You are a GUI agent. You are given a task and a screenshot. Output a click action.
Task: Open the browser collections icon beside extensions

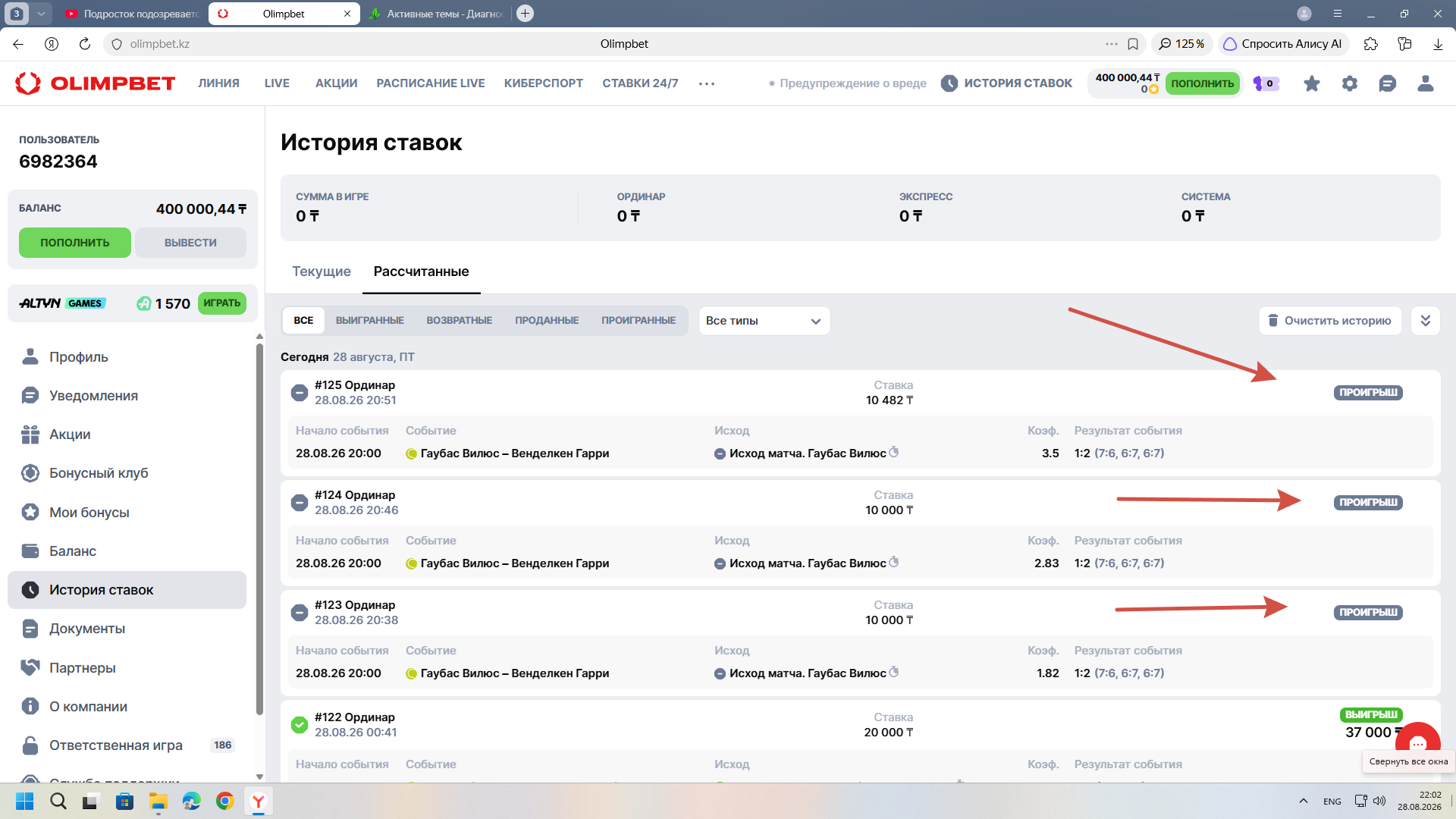coord(1404,44)
